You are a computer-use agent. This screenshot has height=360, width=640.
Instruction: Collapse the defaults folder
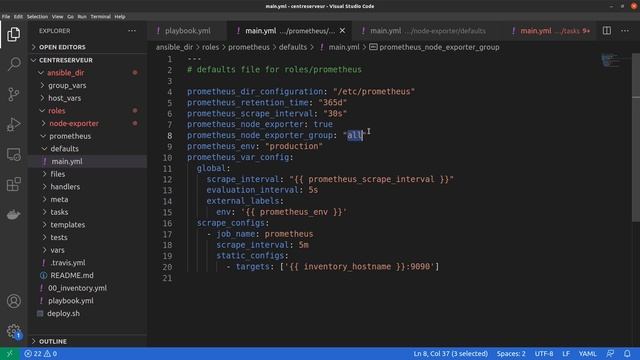tap(64, 149)
